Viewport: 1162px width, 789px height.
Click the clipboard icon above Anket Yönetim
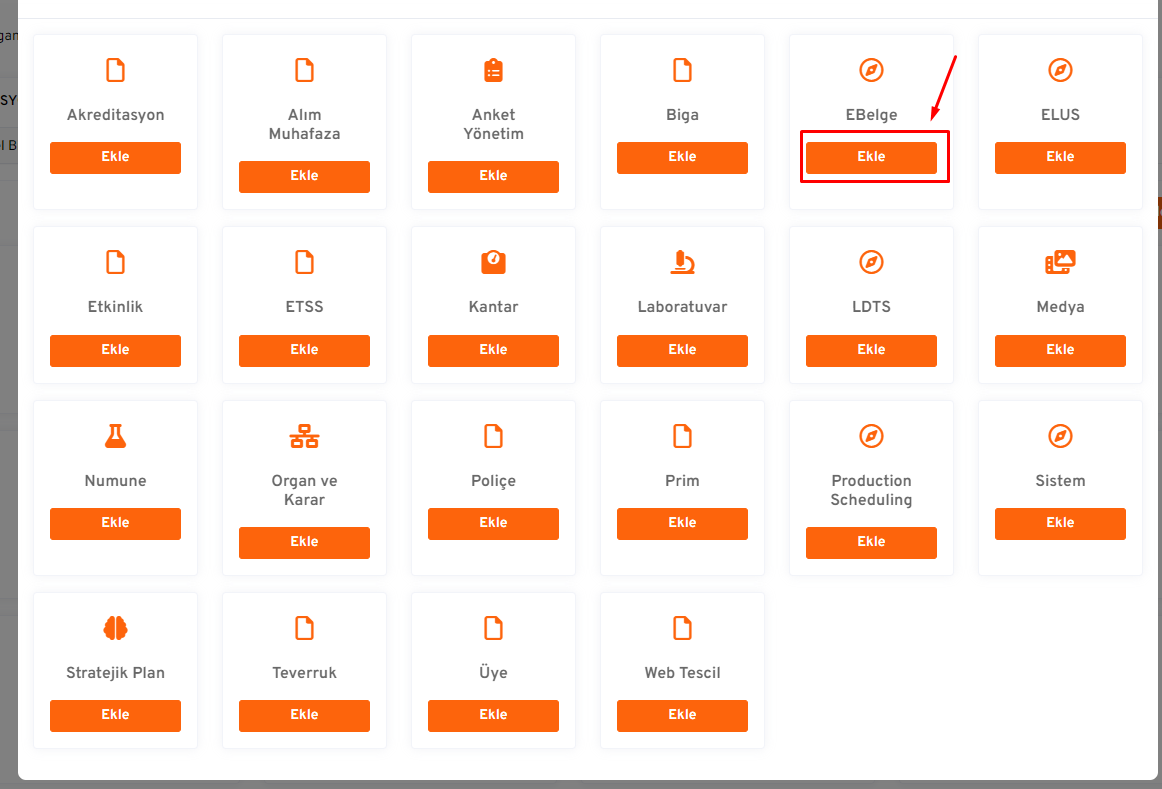493,70
